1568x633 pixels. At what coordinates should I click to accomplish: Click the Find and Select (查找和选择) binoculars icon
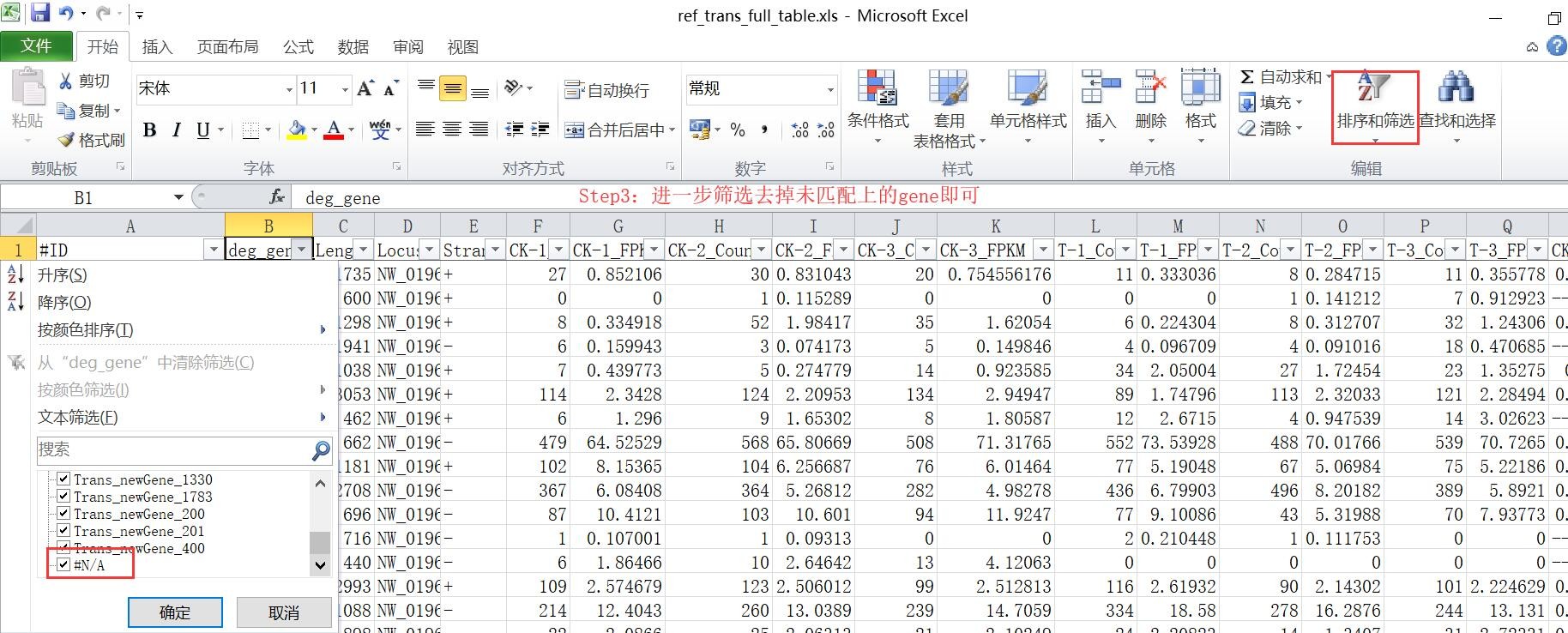point(1456,88)
